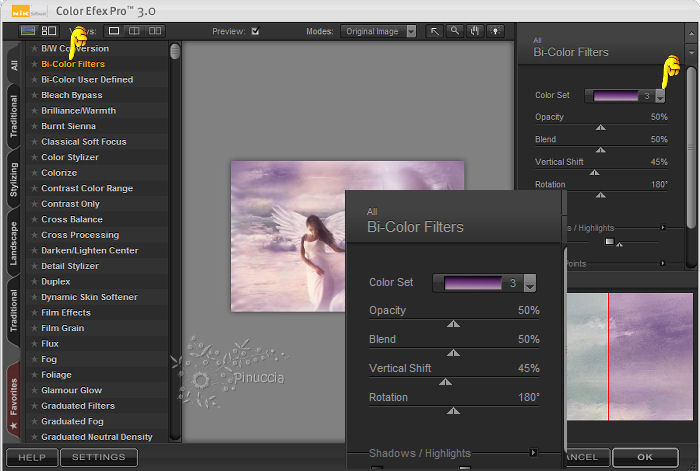Favorite the Bleach Bypass filter star
700x471 pixels.
tap(34, 95)
